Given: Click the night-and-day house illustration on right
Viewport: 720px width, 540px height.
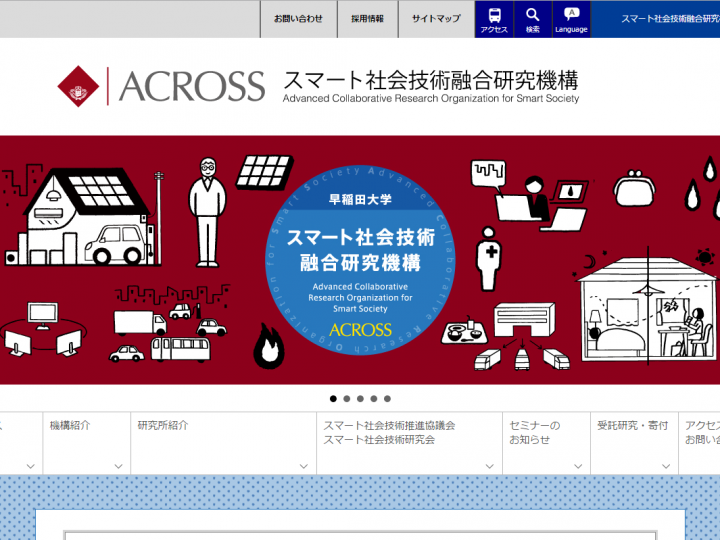Looking at the screenshot, I should click(647, 308).
